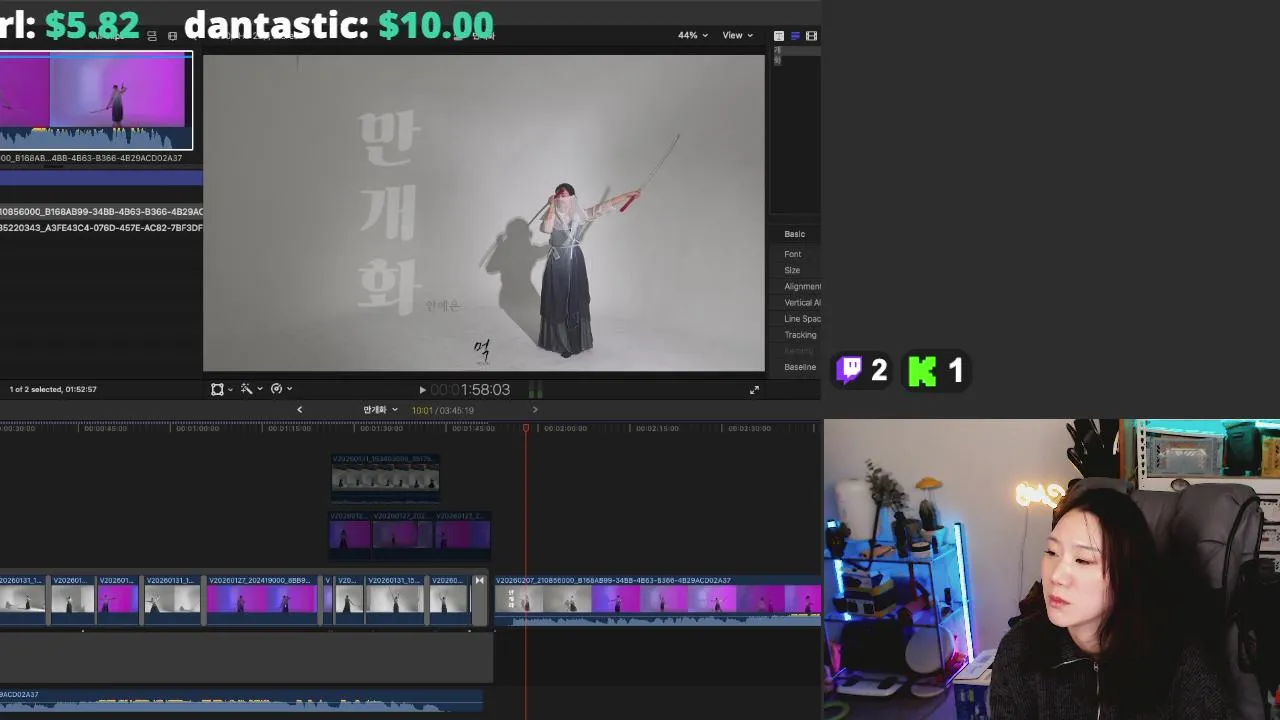The image size is (1280, 720).
Task: Show the text inspector icon
Action: click(779, 36)
